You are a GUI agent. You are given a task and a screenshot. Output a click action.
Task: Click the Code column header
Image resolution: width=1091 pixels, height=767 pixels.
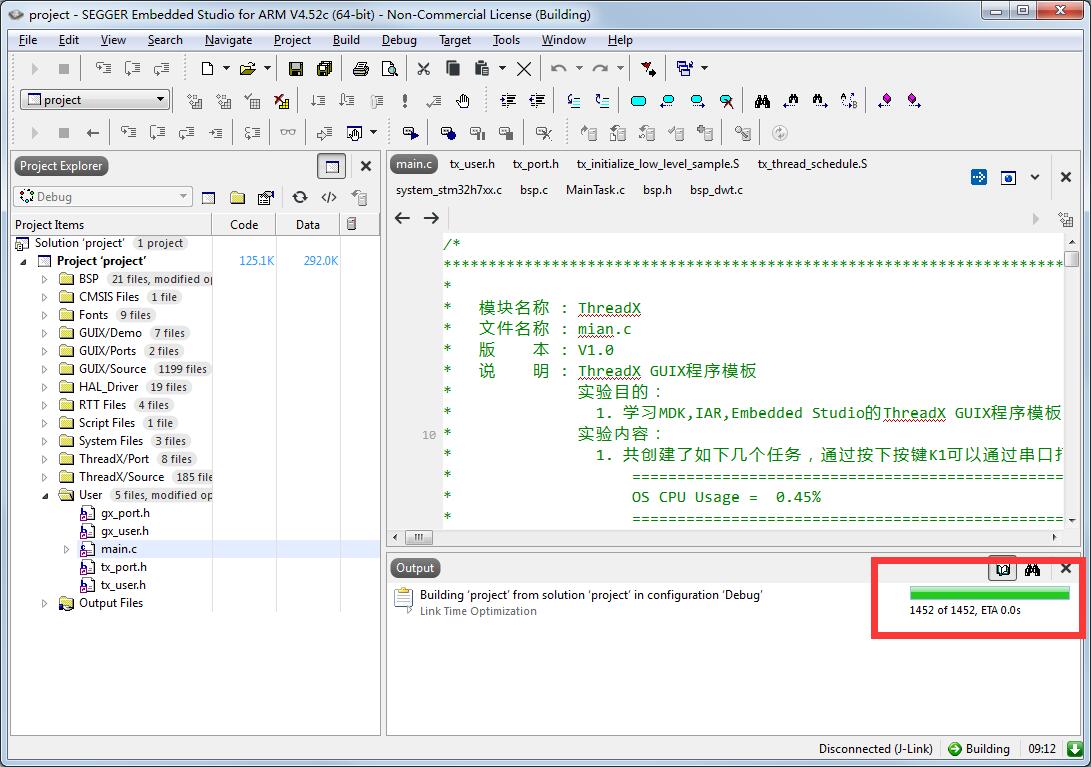tap(244, 225)
